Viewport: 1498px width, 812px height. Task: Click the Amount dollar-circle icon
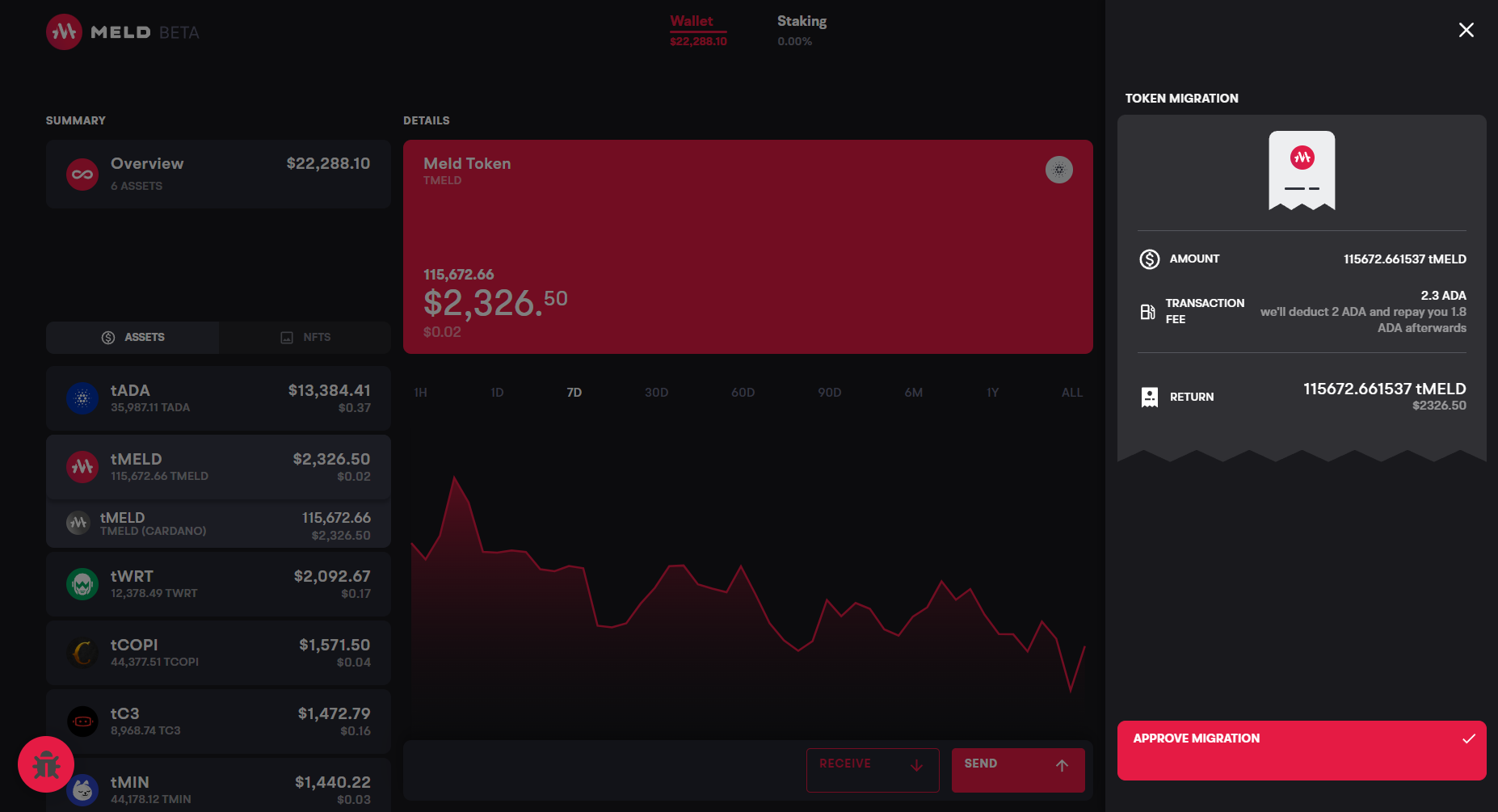click(x=1149, y=259)
